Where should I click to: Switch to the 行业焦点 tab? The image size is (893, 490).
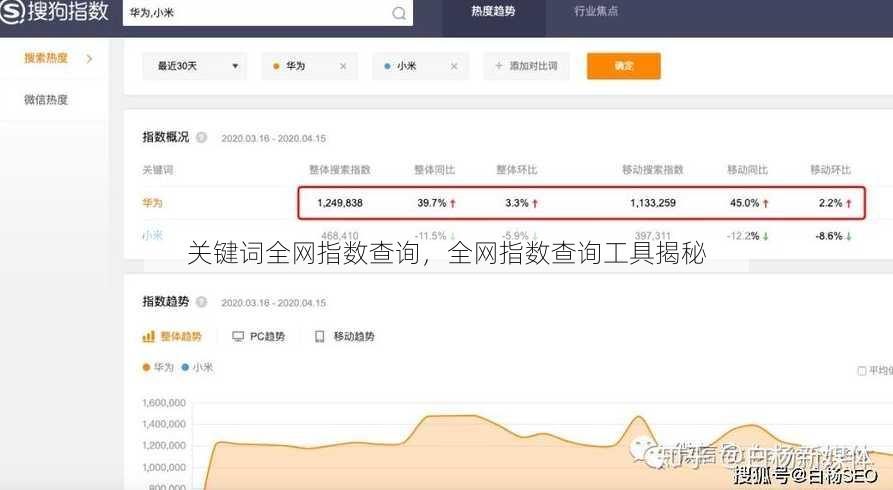point(596,11)
